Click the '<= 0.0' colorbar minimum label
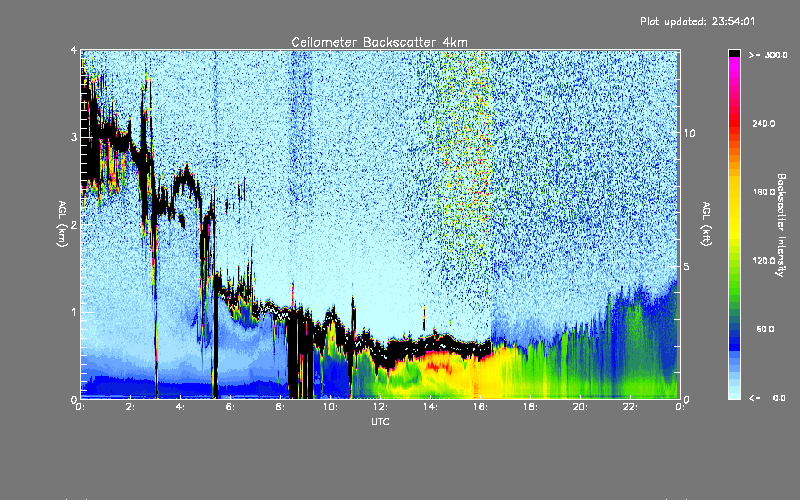Screen dimensions: 800x500 767,397
